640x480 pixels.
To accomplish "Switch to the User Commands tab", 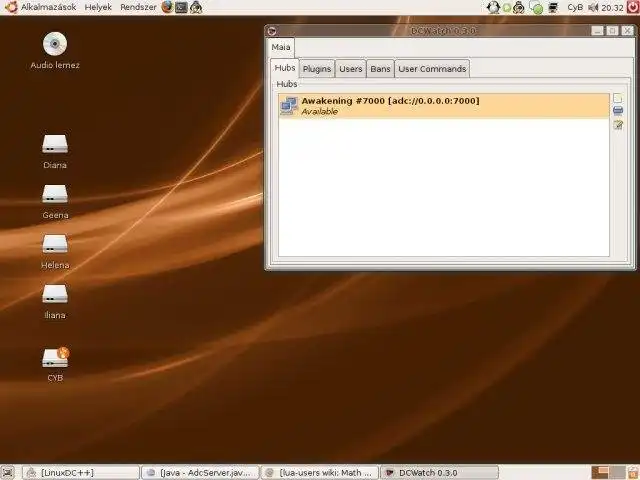I will click(x=432, y=69).
